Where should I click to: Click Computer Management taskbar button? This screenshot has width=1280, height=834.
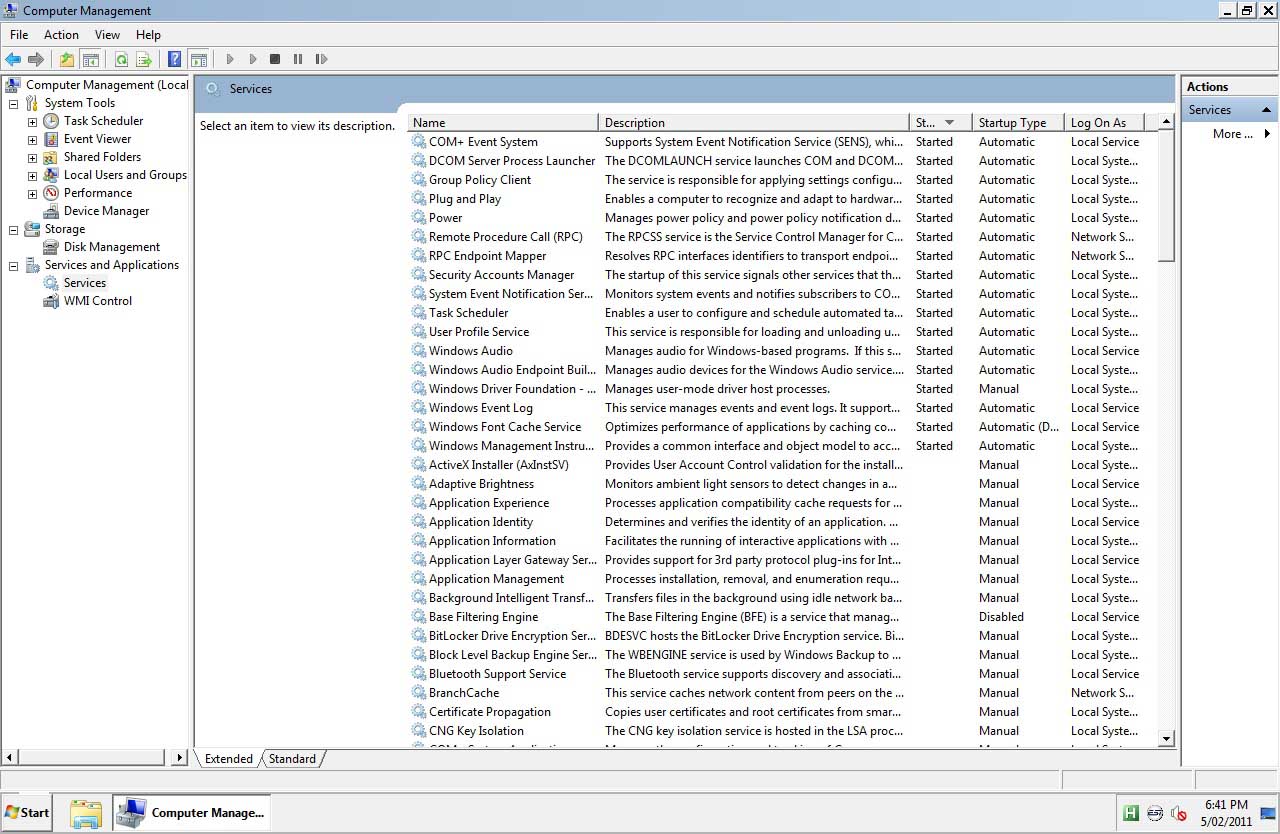(x=191, y=813)
